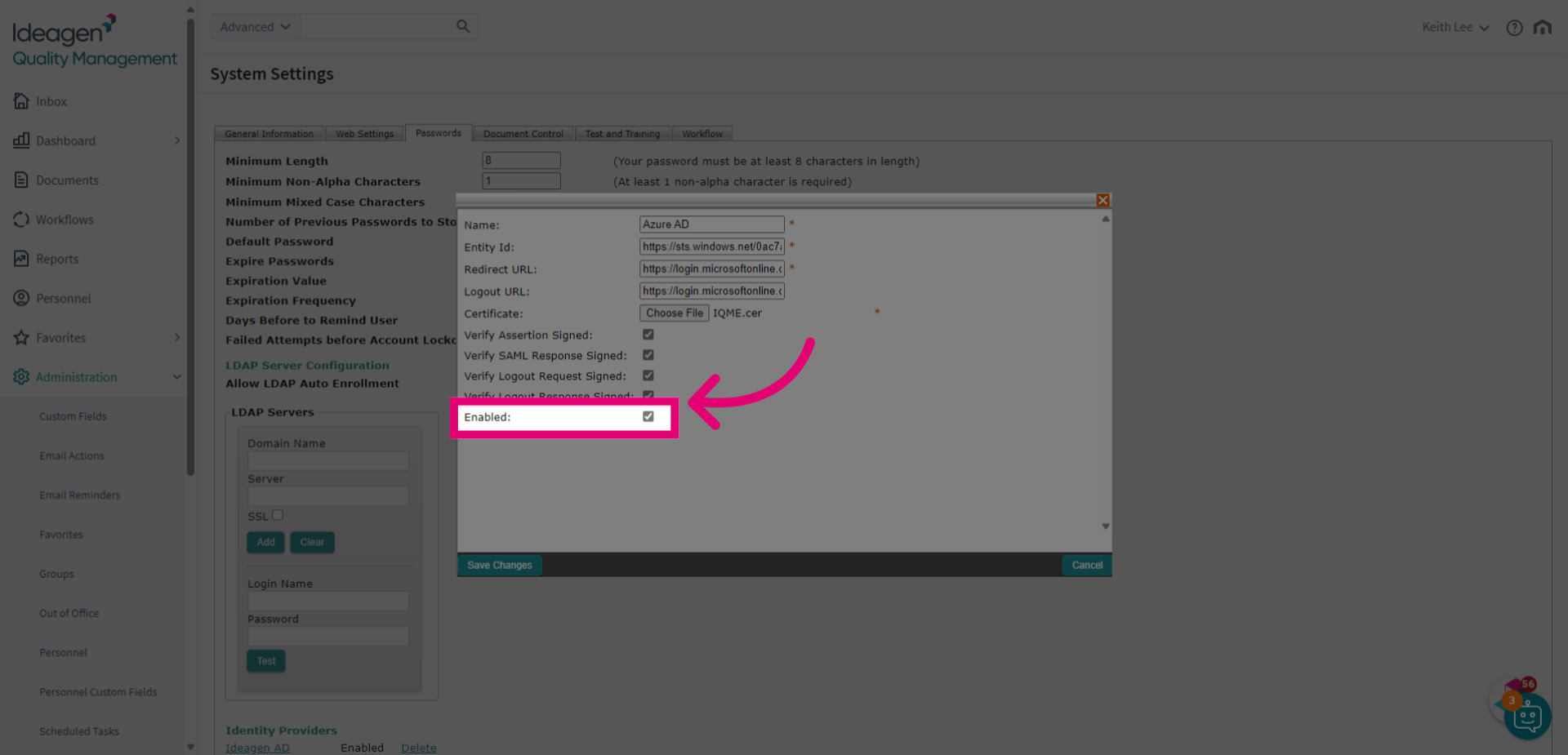Open the Inbox from the sidebar
Screen dimensions: 1568x755
point(51,101)
